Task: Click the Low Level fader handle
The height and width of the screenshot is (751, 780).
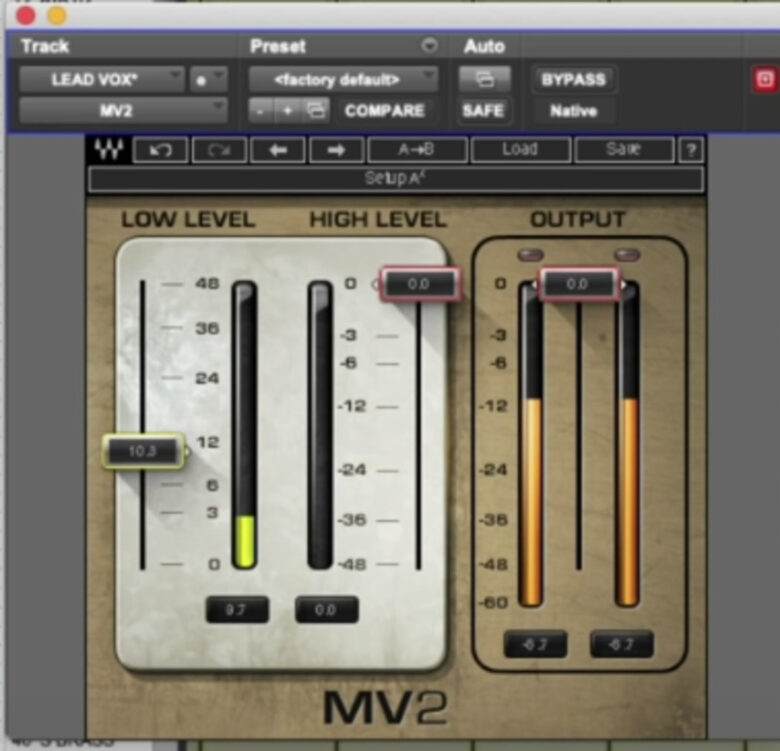Action: (143, 451)
